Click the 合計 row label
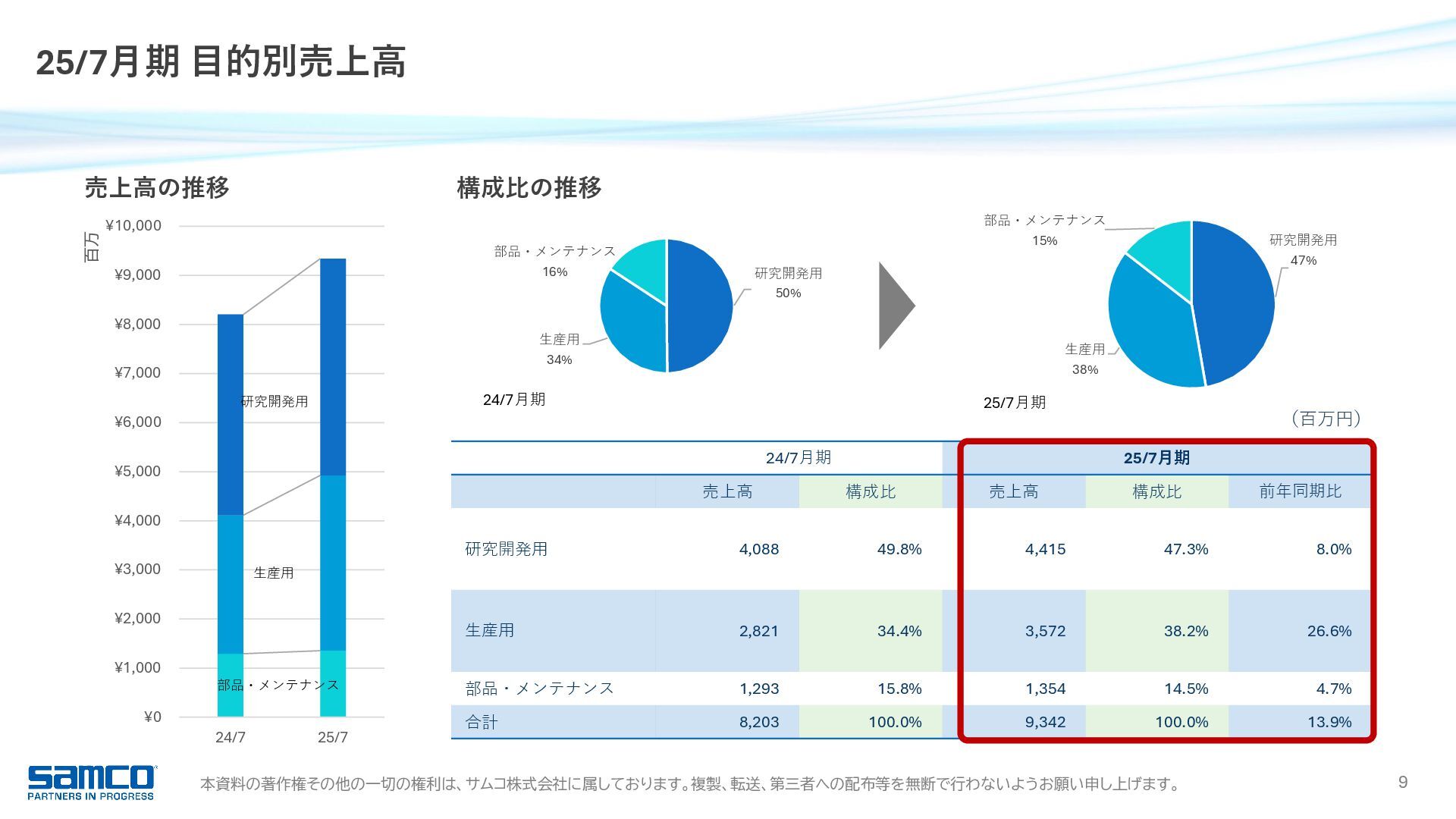 (482, 722)
